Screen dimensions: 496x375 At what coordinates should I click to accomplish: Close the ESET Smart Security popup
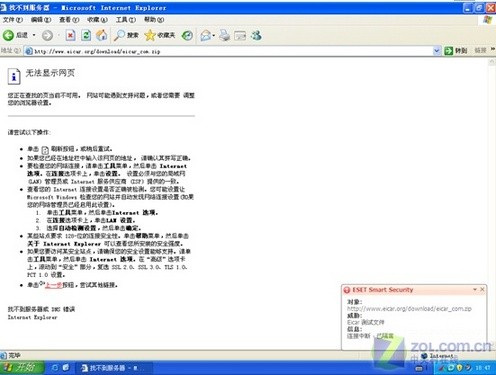(x=482, y=289)
